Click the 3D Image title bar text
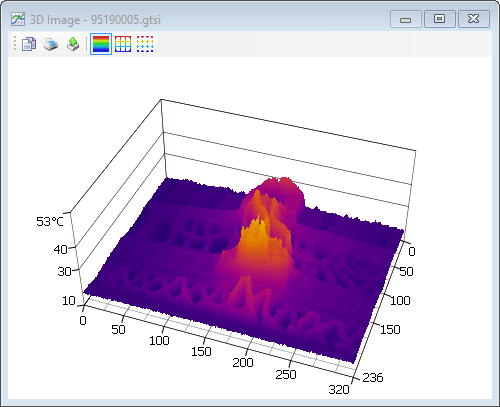 (x=95, y=20)
